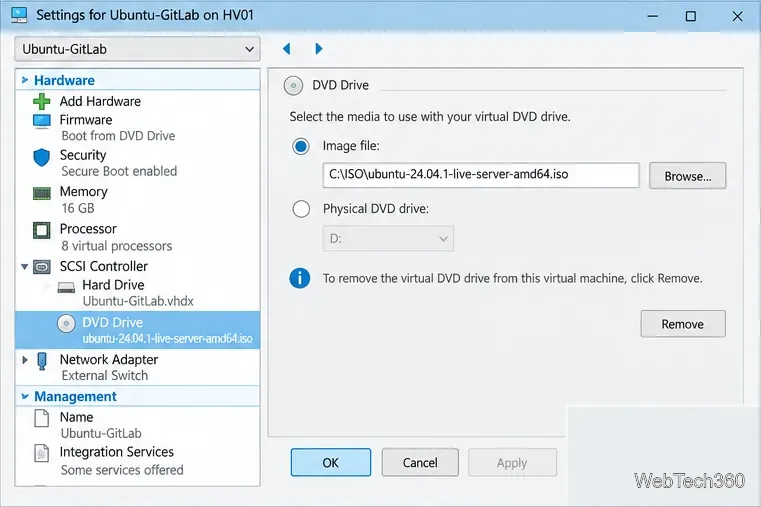Screen dimensions: 761x507
Task: Collapse the Hardware section header
Action: click(x=25, y=80)
